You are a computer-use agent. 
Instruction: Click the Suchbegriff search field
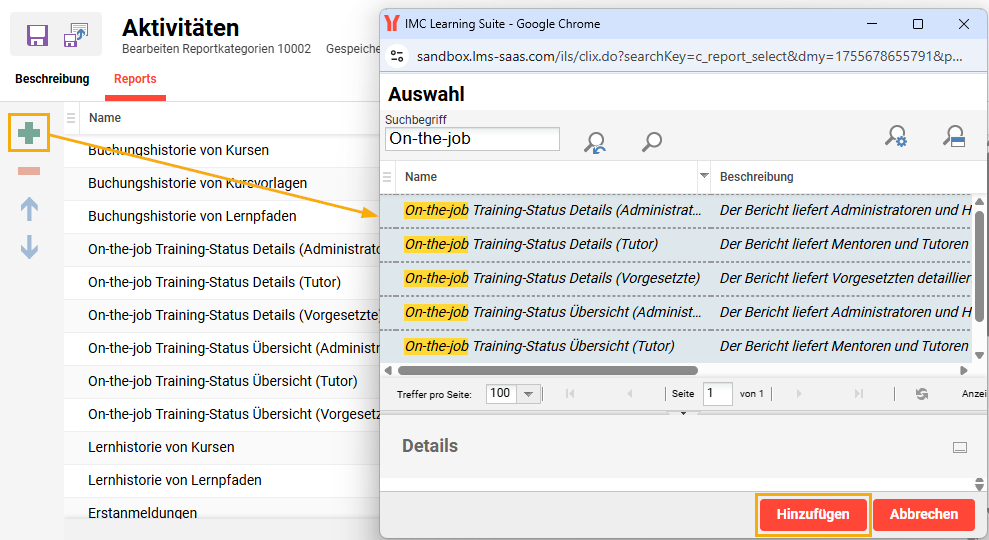[472, 139]
